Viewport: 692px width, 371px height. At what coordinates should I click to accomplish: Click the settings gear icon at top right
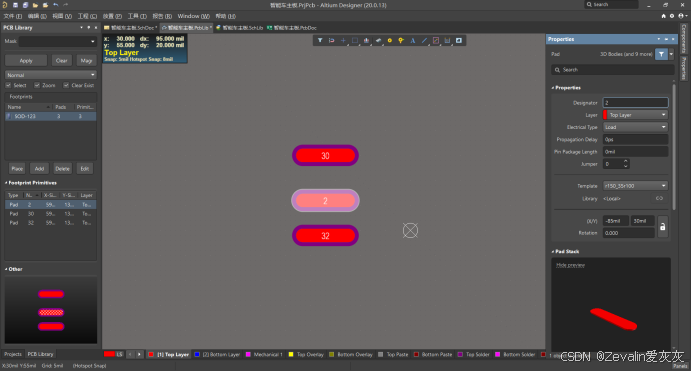(x=672, y=16)
